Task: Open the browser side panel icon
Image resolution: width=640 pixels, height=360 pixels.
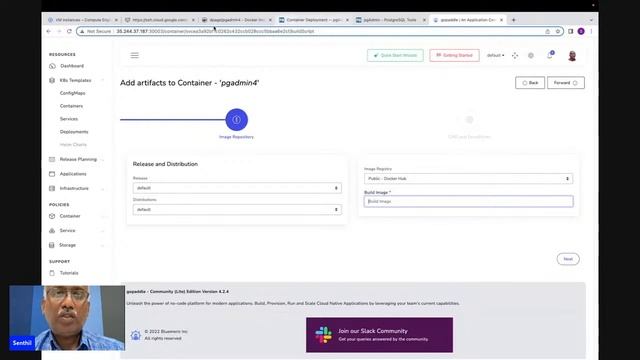Action: [x=571, y=31]
